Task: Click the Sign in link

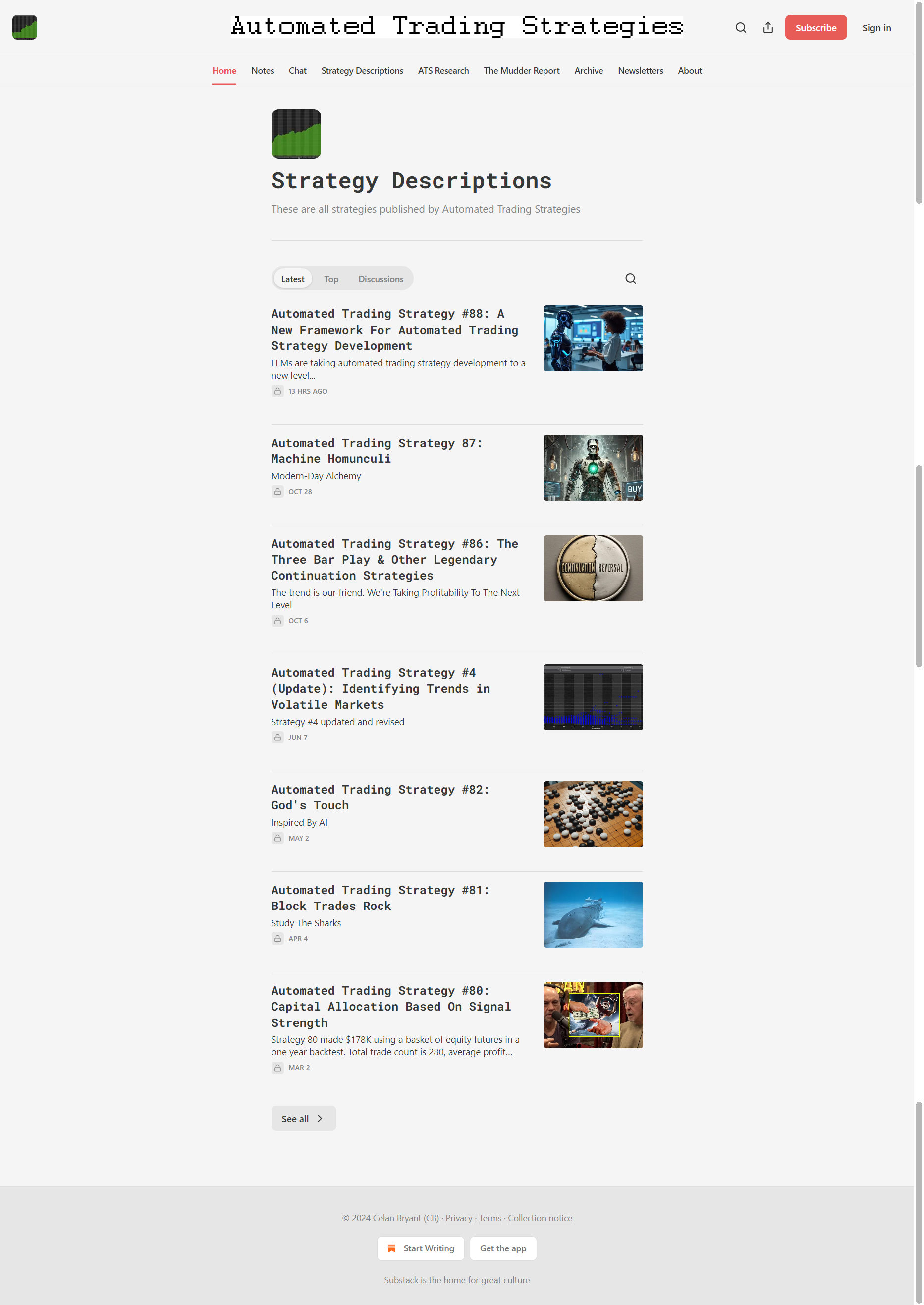Action: (x=876, y=28)
